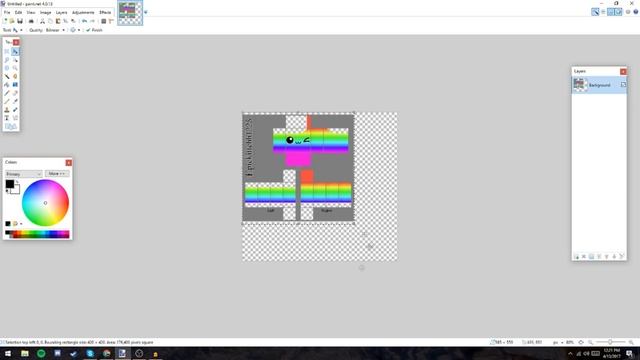Viewport: 640px width, 360px height.
Task: Click the Copy toolbar icon
Action: (50, 21)
